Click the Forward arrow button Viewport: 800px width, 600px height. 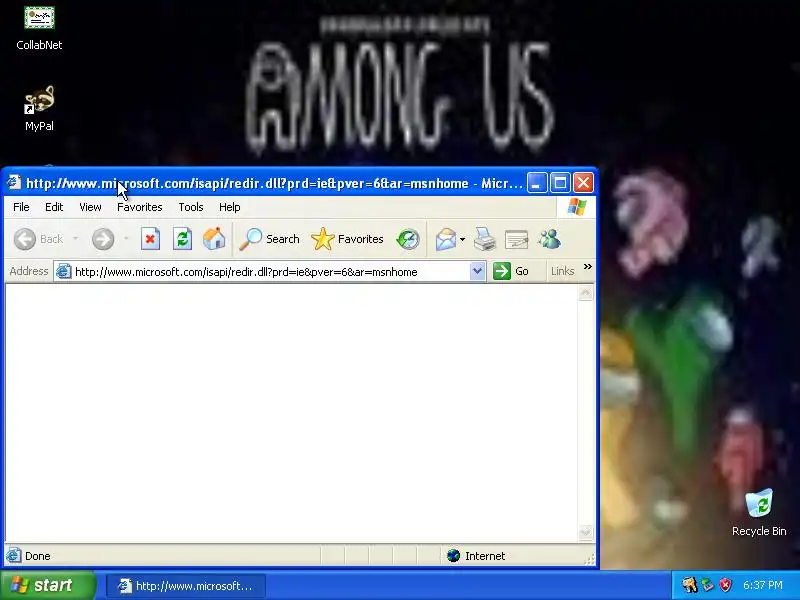click(103, 239)
